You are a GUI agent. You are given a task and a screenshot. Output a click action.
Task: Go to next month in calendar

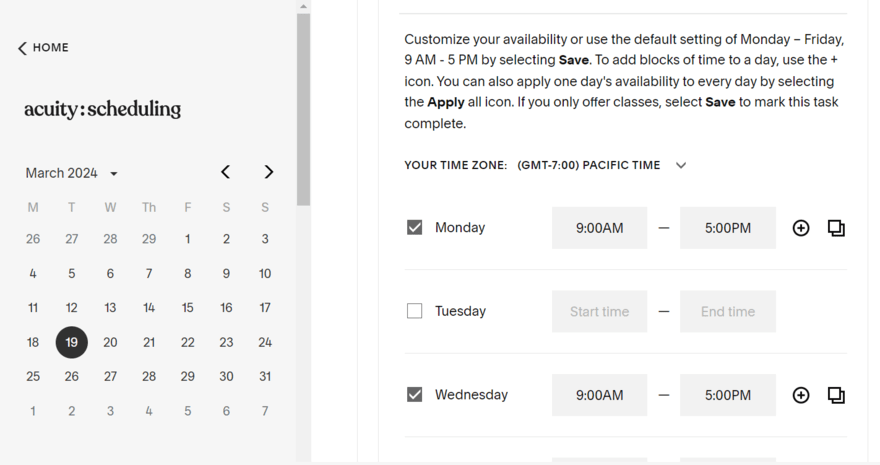coord(268,172)
